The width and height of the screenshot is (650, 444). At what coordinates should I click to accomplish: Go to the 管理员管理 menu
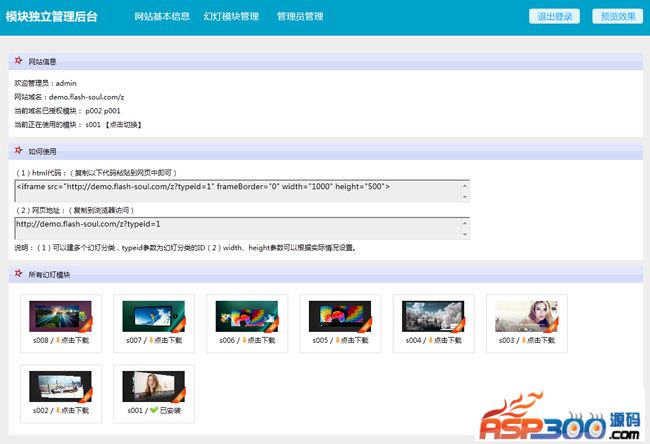pos(300,17)
